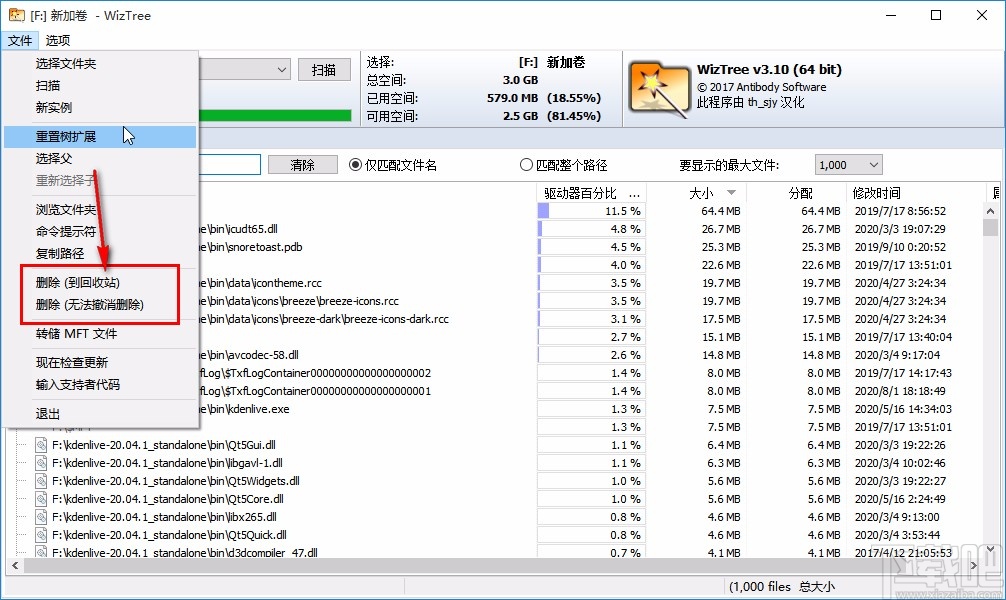Image resolution: width=1006 pixels, height=600 pixels.
Task: Sort by 大小 column header
Action: [696, 193]
